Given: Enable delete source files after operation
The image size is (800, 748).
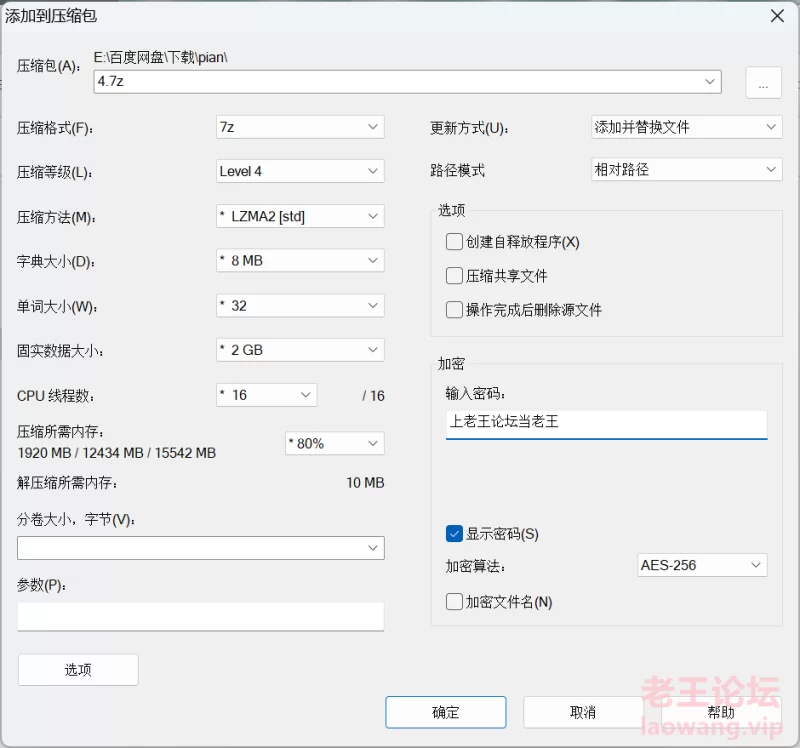Looking at the screenshot, I should (x=455, y=310).
